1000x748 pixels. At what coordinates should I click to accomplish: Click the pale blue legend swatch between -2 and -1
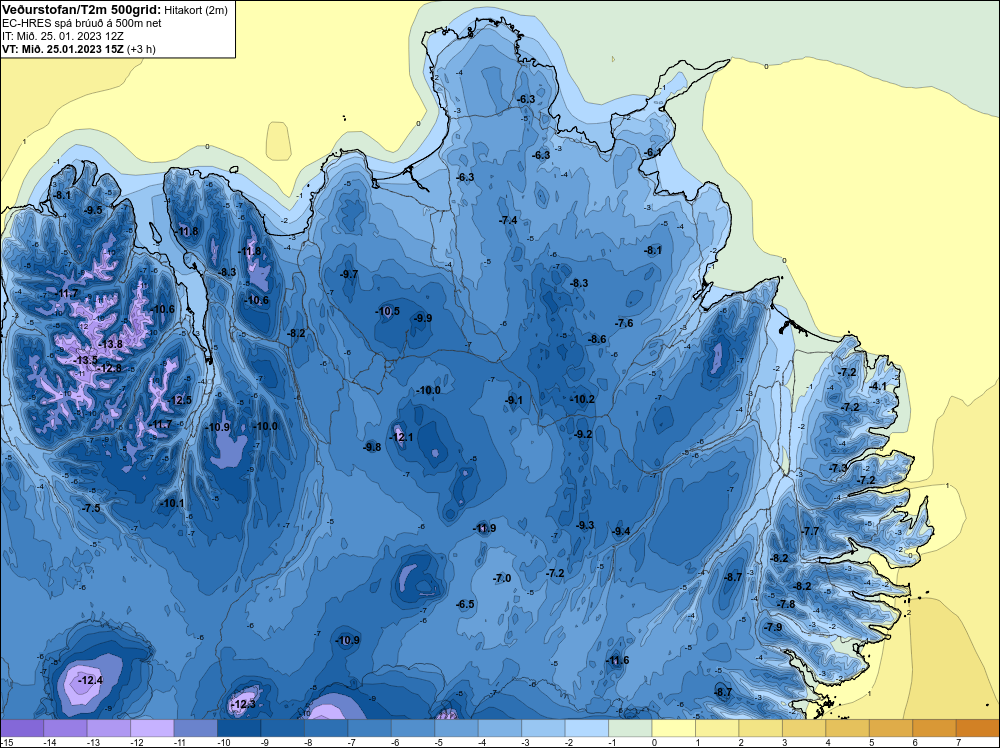pyautogui.click(x=587, y=728)
